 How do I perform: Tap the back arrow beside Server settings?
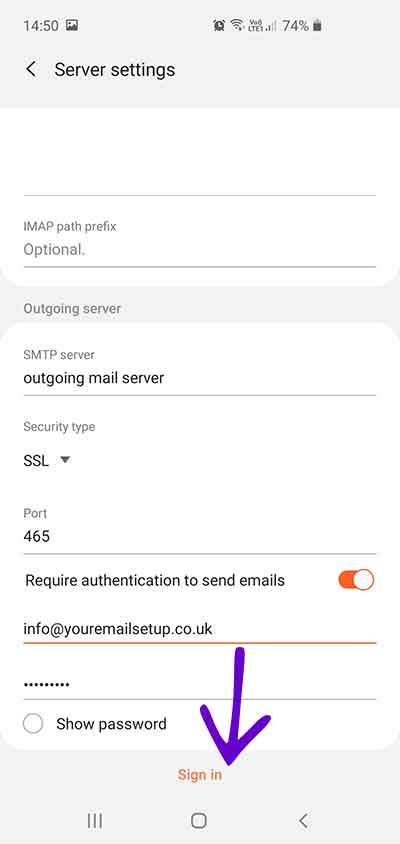point(31,69)
